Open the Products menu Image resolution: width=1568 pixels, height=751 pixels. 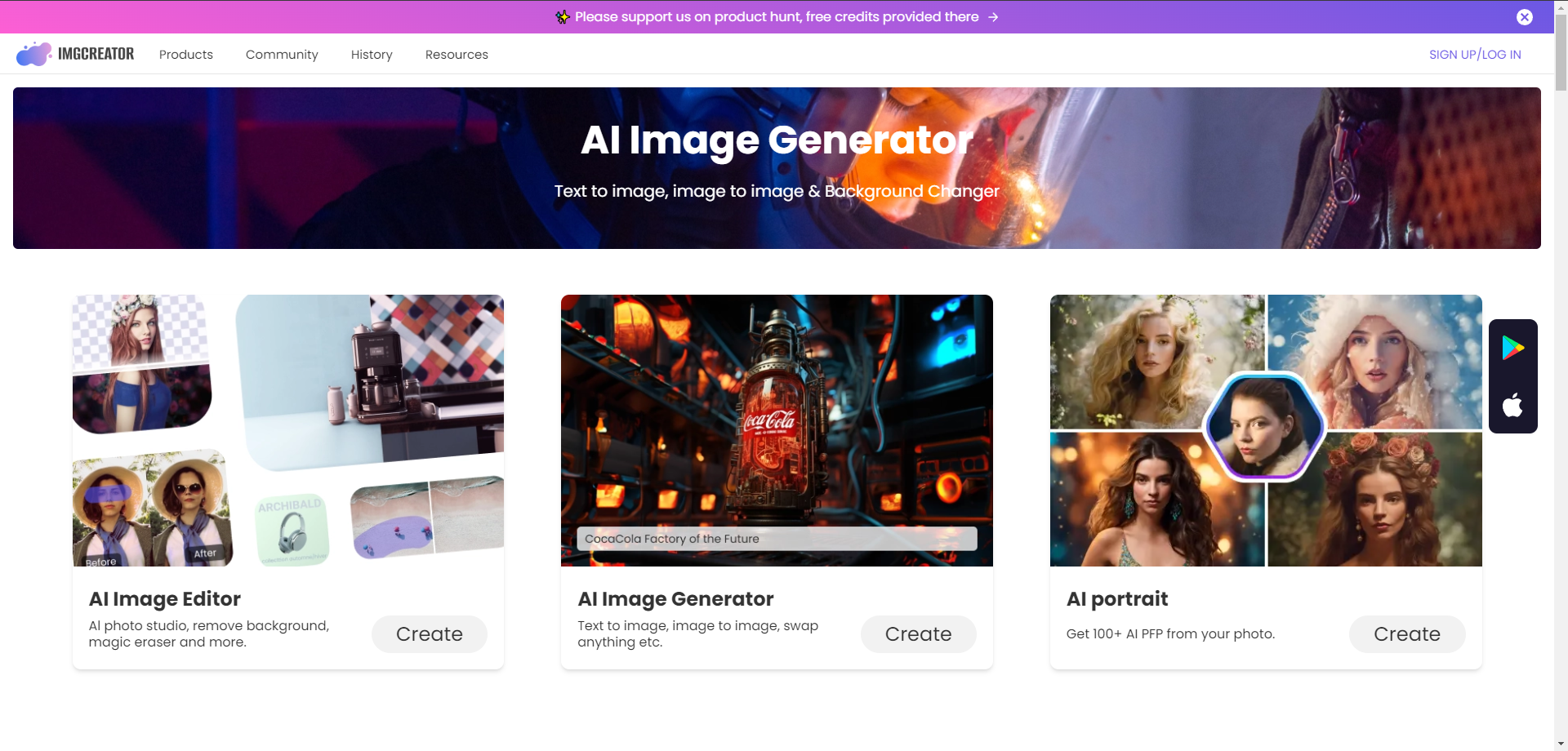tap(185, 55)
